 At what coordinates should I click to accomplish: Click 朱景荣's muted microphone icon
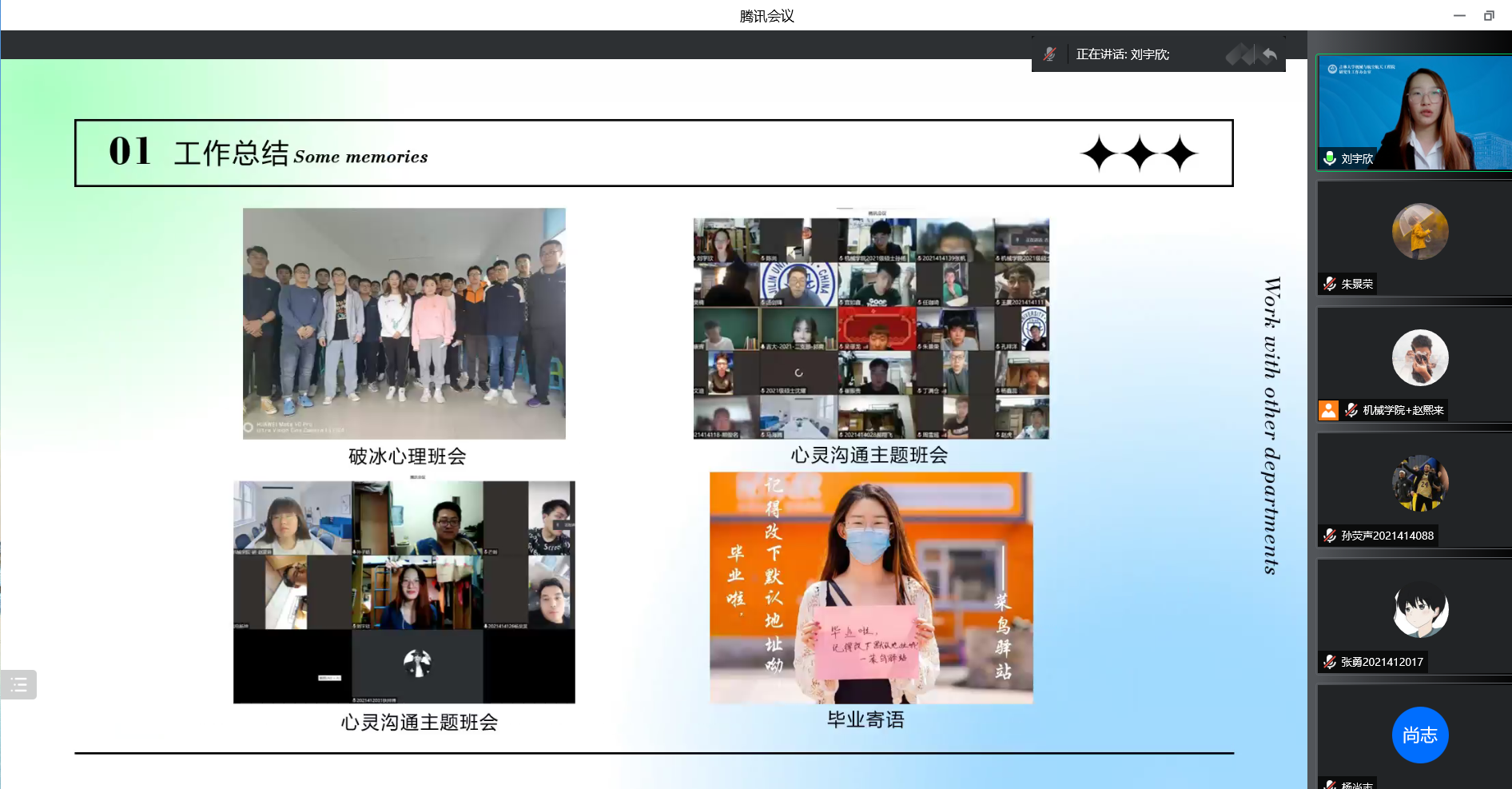1330,284
